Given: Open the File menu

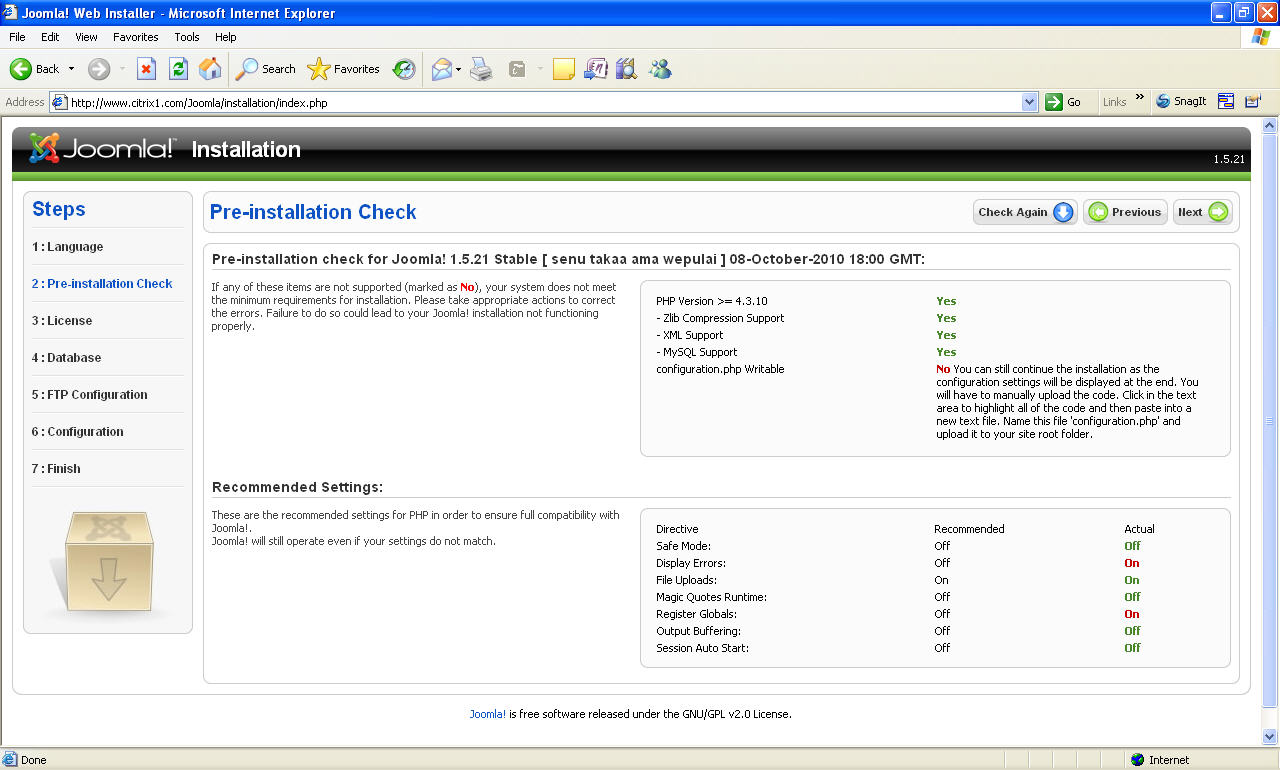Looking at the screenshot, I should [x=17, y=37].
